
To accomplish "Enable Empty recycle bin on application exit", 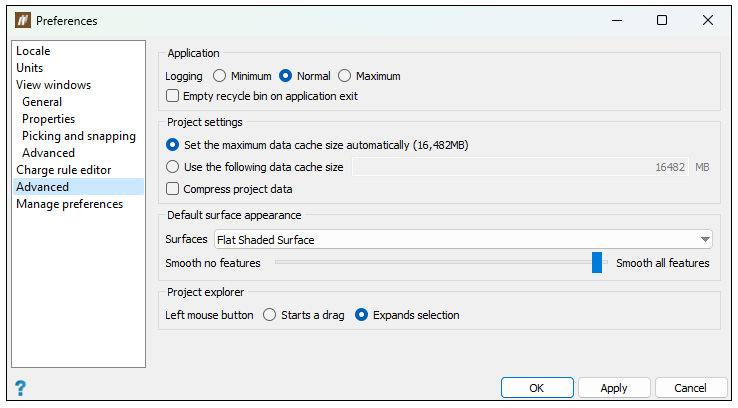I will [173, 96].
